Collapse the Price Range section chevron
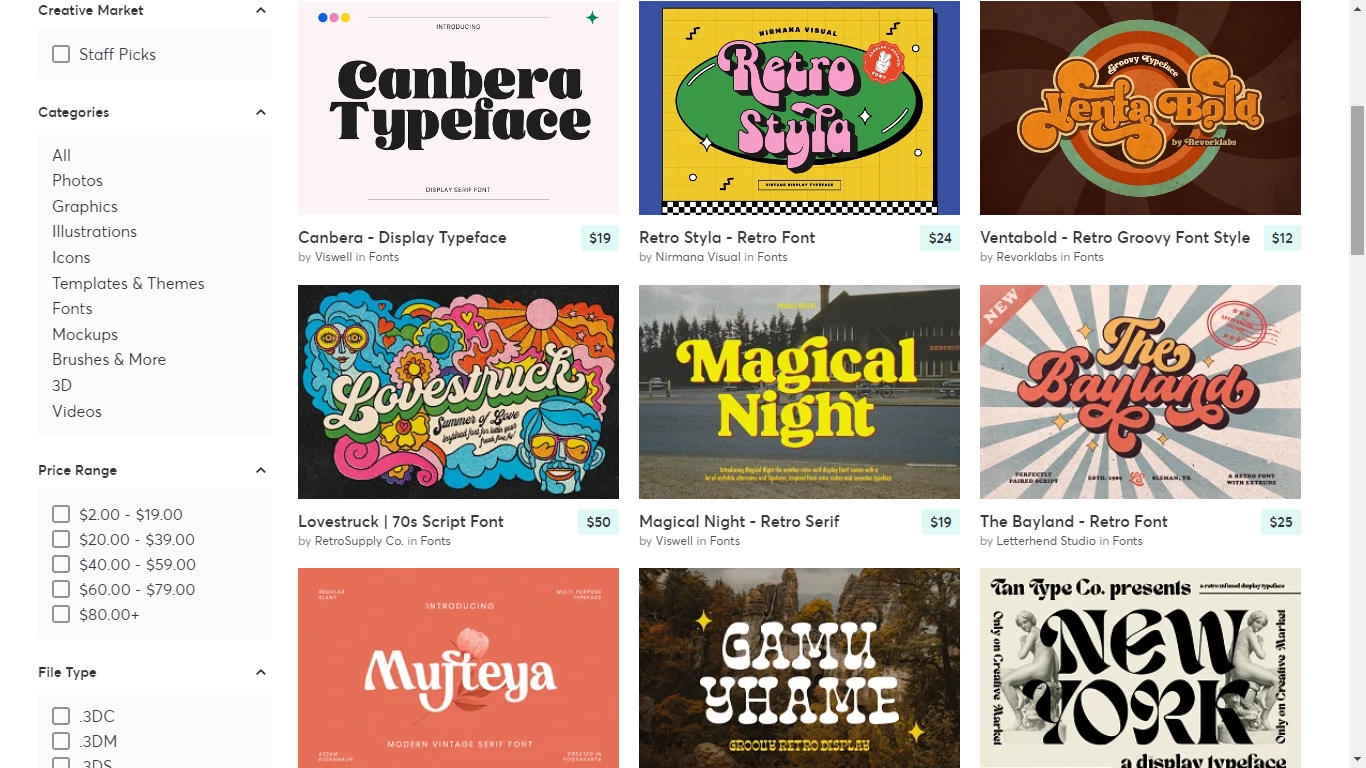This screenshot has width=1366, height=768. click(261, 470)
